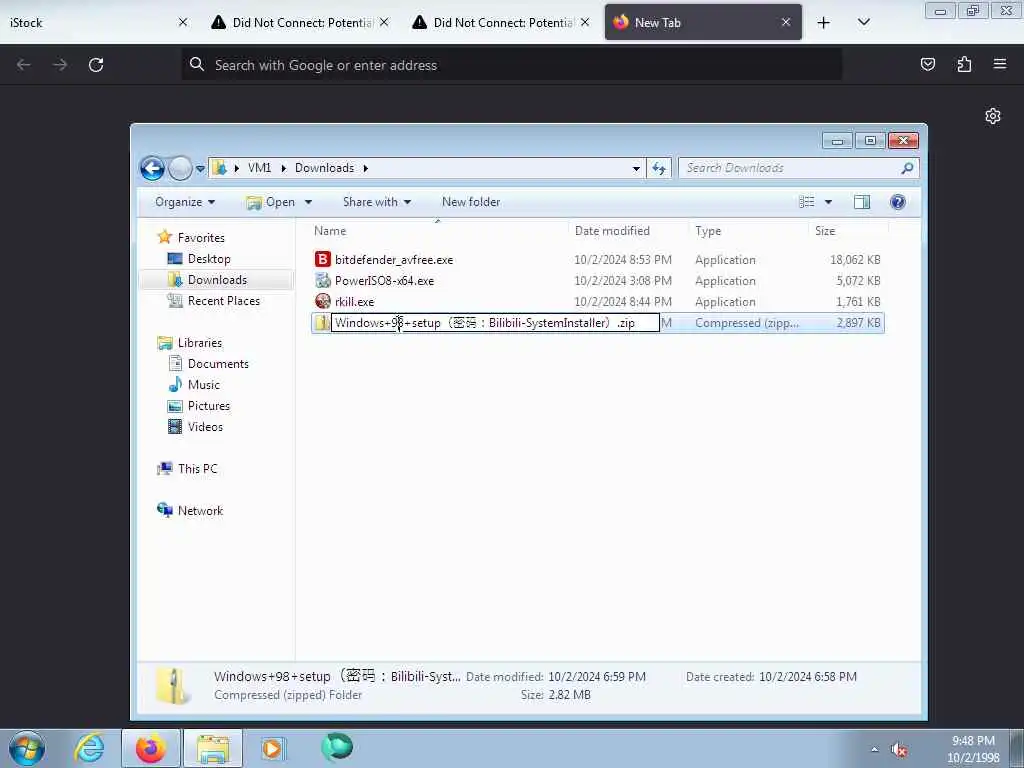1024x768 pixels.
Task: Expand the address bar history dropdown
Action: point(636,168)
